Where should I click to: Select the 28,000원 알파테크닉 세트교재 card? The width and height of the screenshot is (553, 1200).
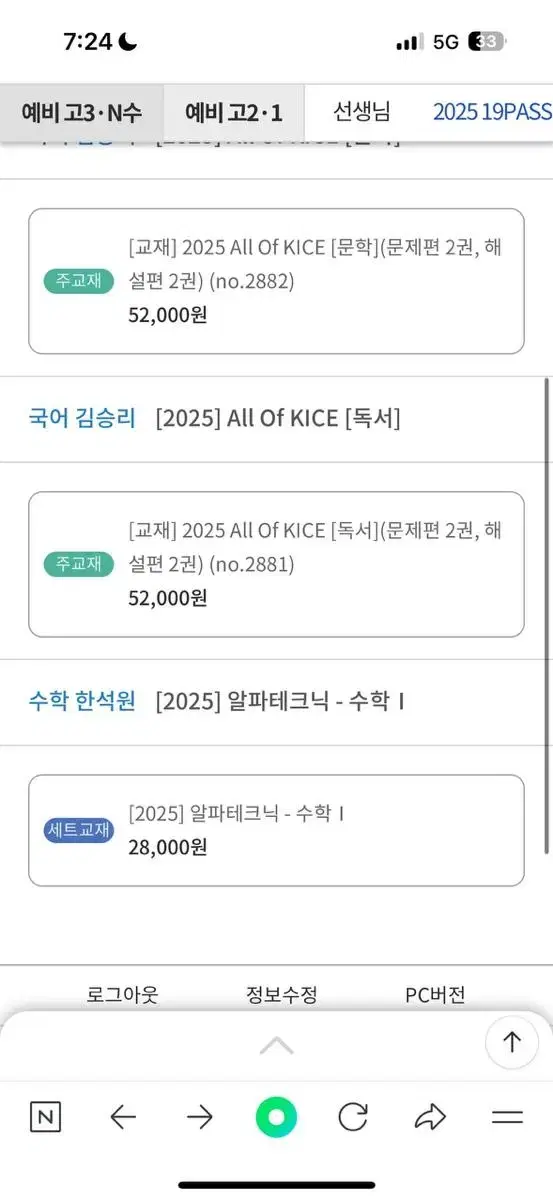click(x=276, y=830)
